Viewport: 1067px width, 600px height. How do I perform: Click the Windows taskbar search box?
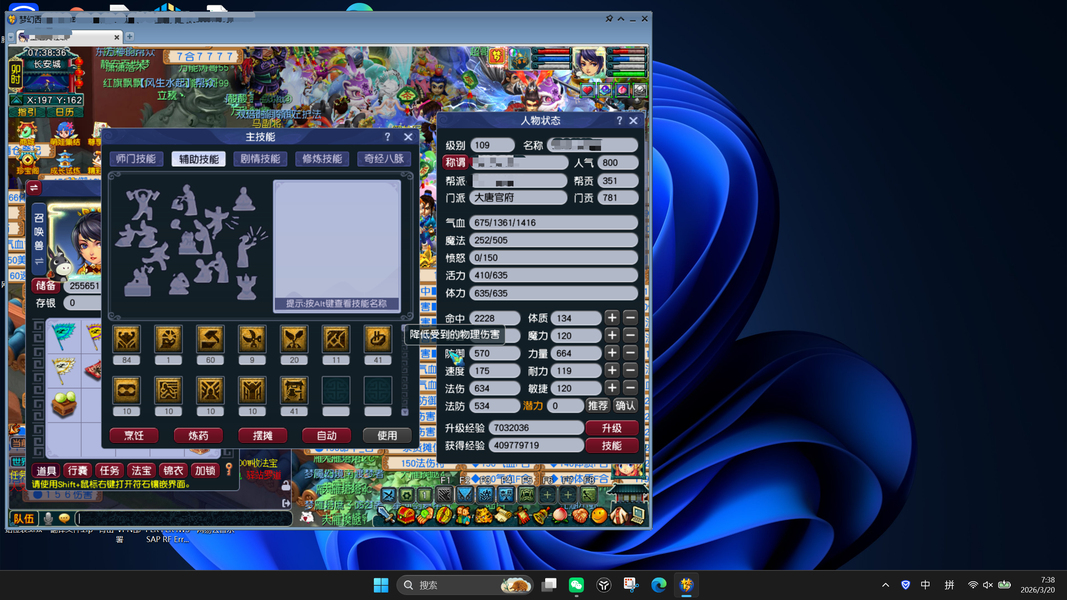pyautogui.click(x=465, y=585)
